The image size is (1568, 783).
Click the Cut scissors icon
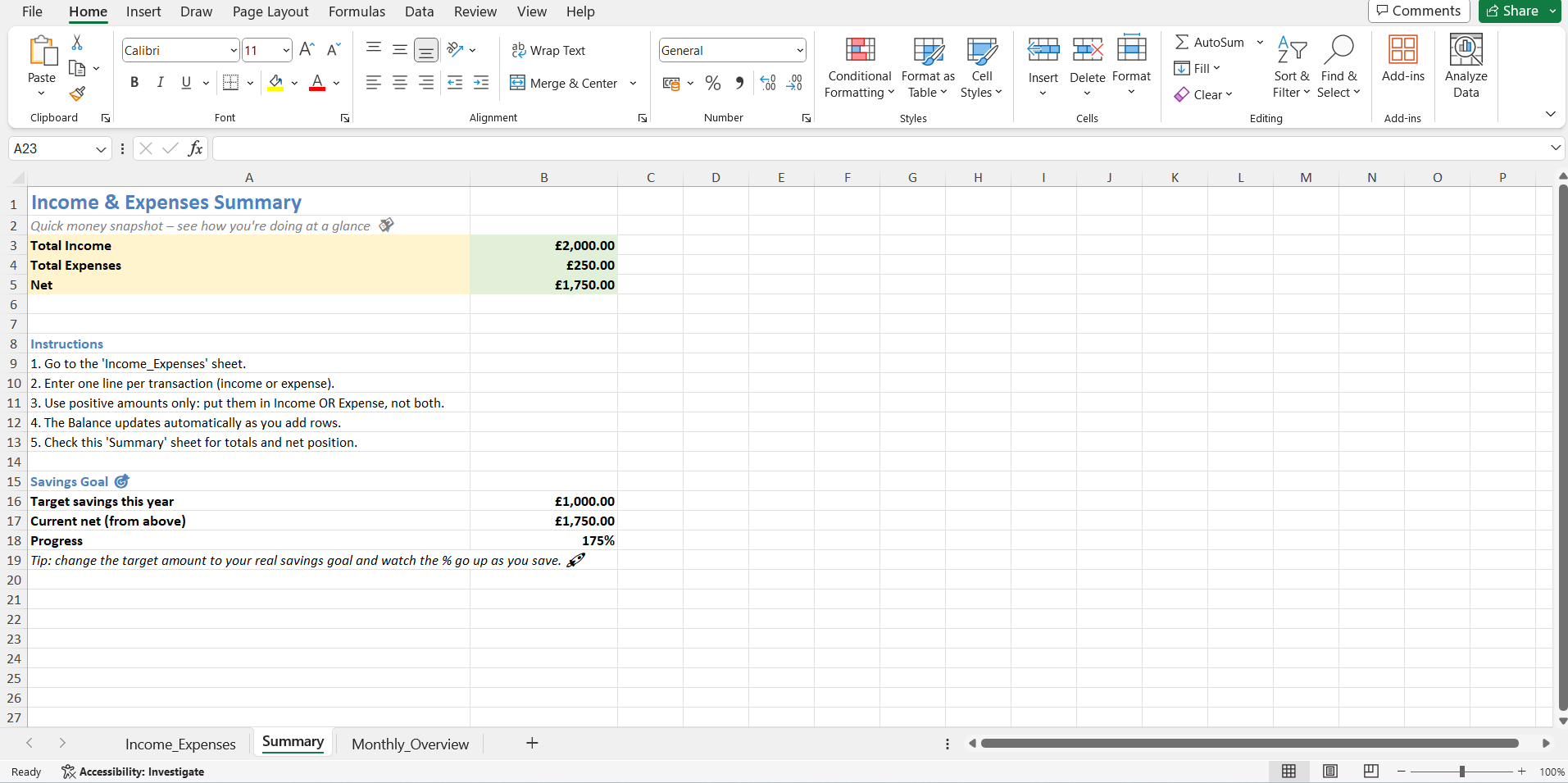point(77,43)
